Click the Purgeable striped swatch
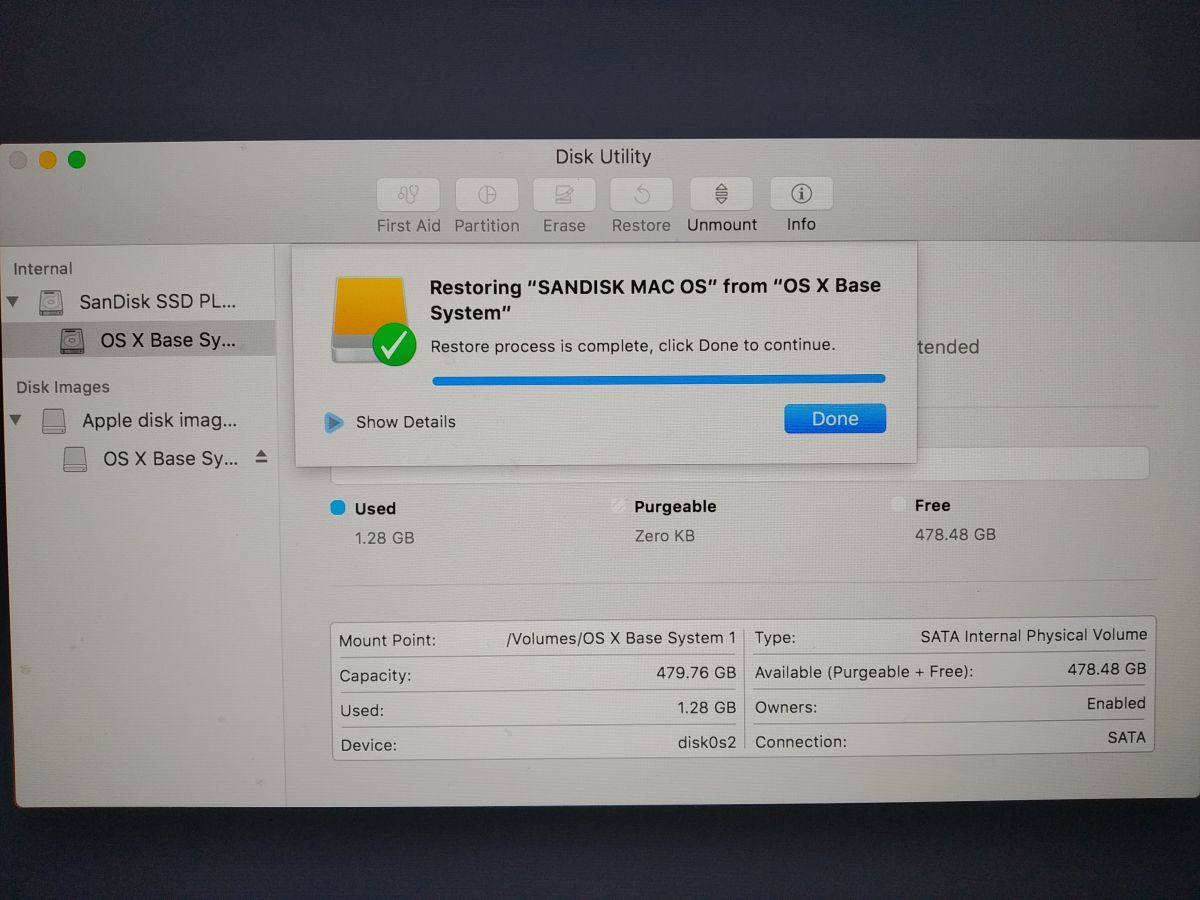This screenshot has height=900, width=1200. [x=618, y=507]
